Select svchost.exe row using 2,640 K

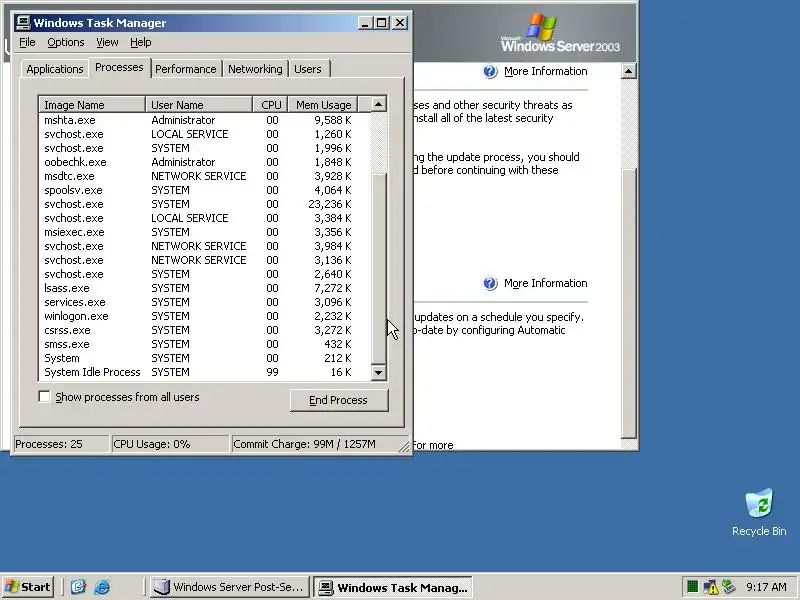205,274
